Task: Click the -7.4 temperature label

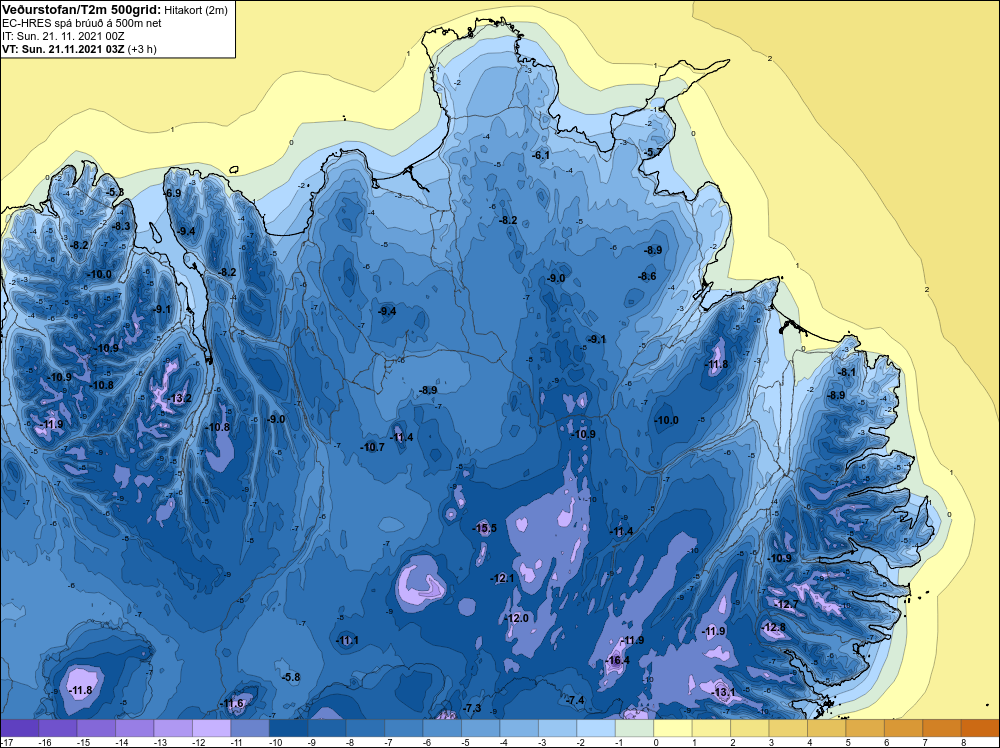Action: pos(575,700)
